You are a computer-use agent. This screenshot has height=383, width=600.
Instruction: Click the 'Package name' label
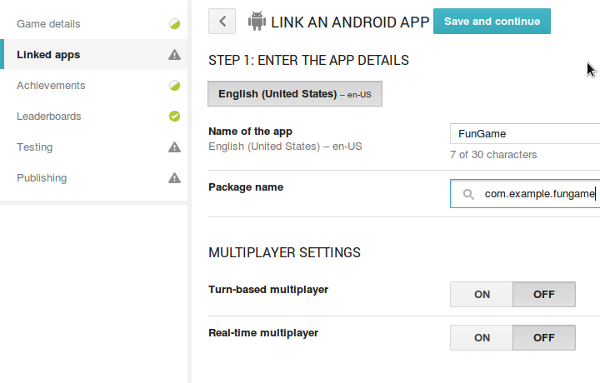(246, 187)
